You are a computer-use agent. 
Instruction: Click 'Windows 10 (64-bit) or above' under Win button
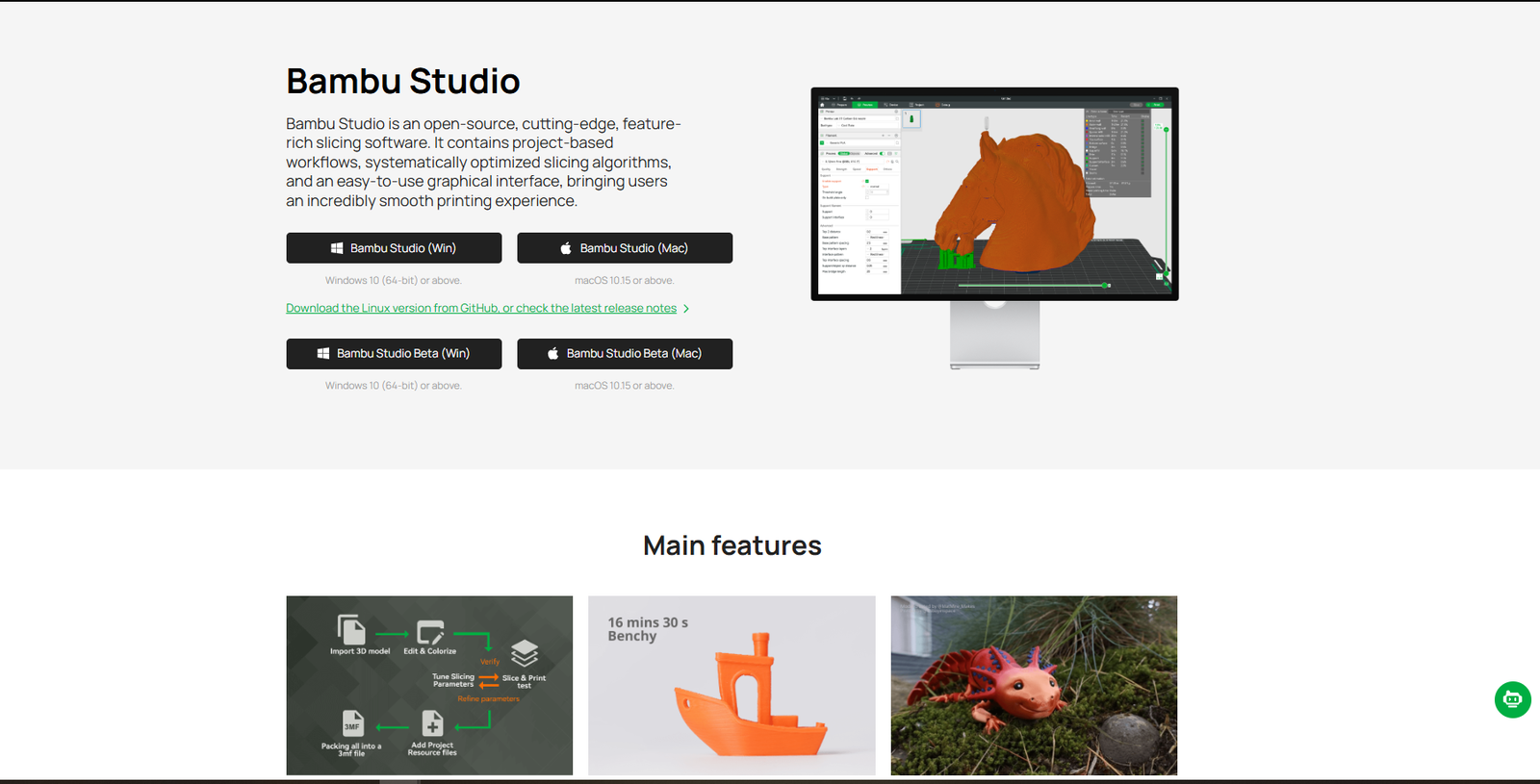[394, 281]
